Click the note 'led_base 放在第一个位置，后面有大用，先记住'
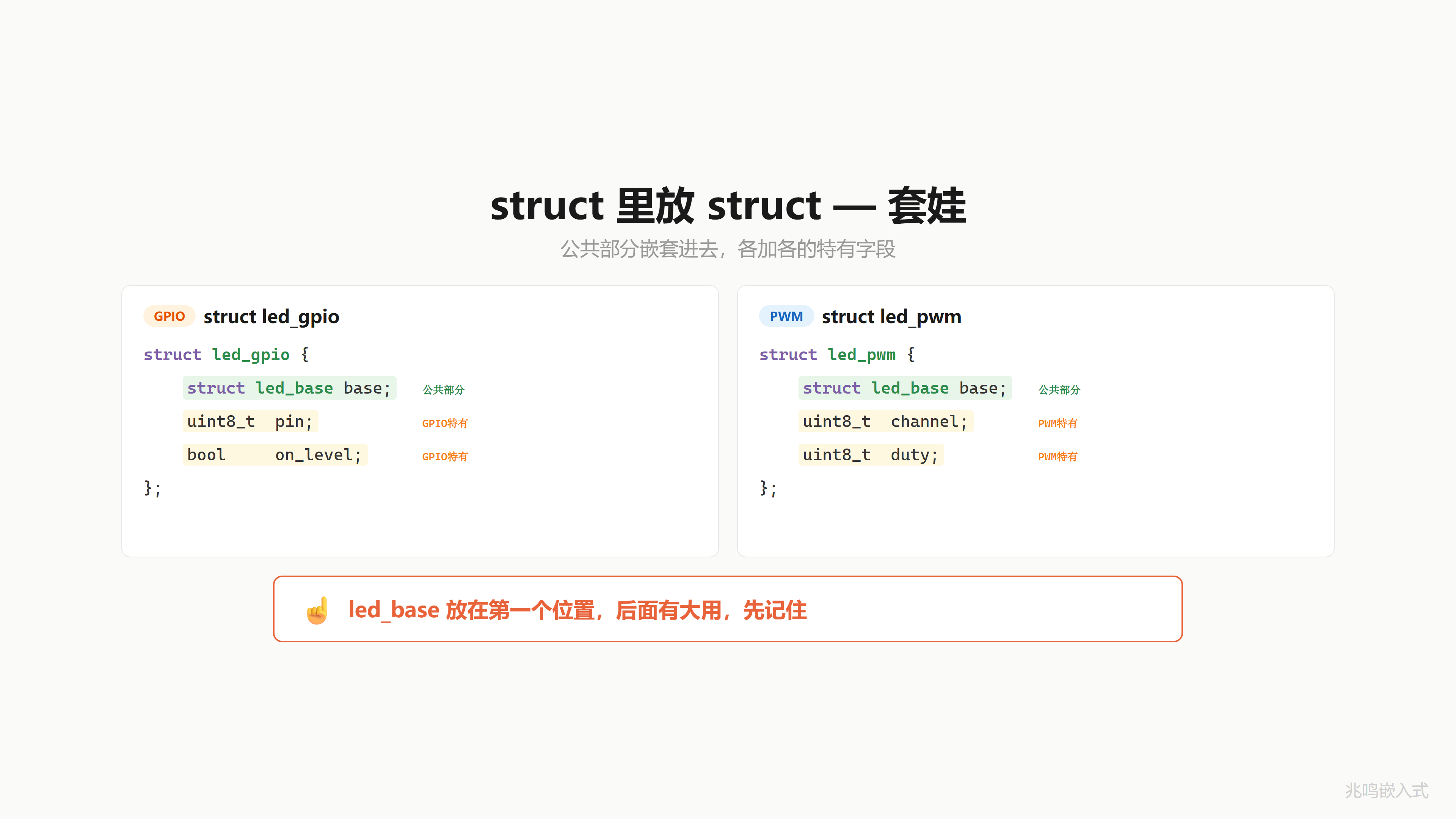1456x819 pixels. click(x=577, y=610)
